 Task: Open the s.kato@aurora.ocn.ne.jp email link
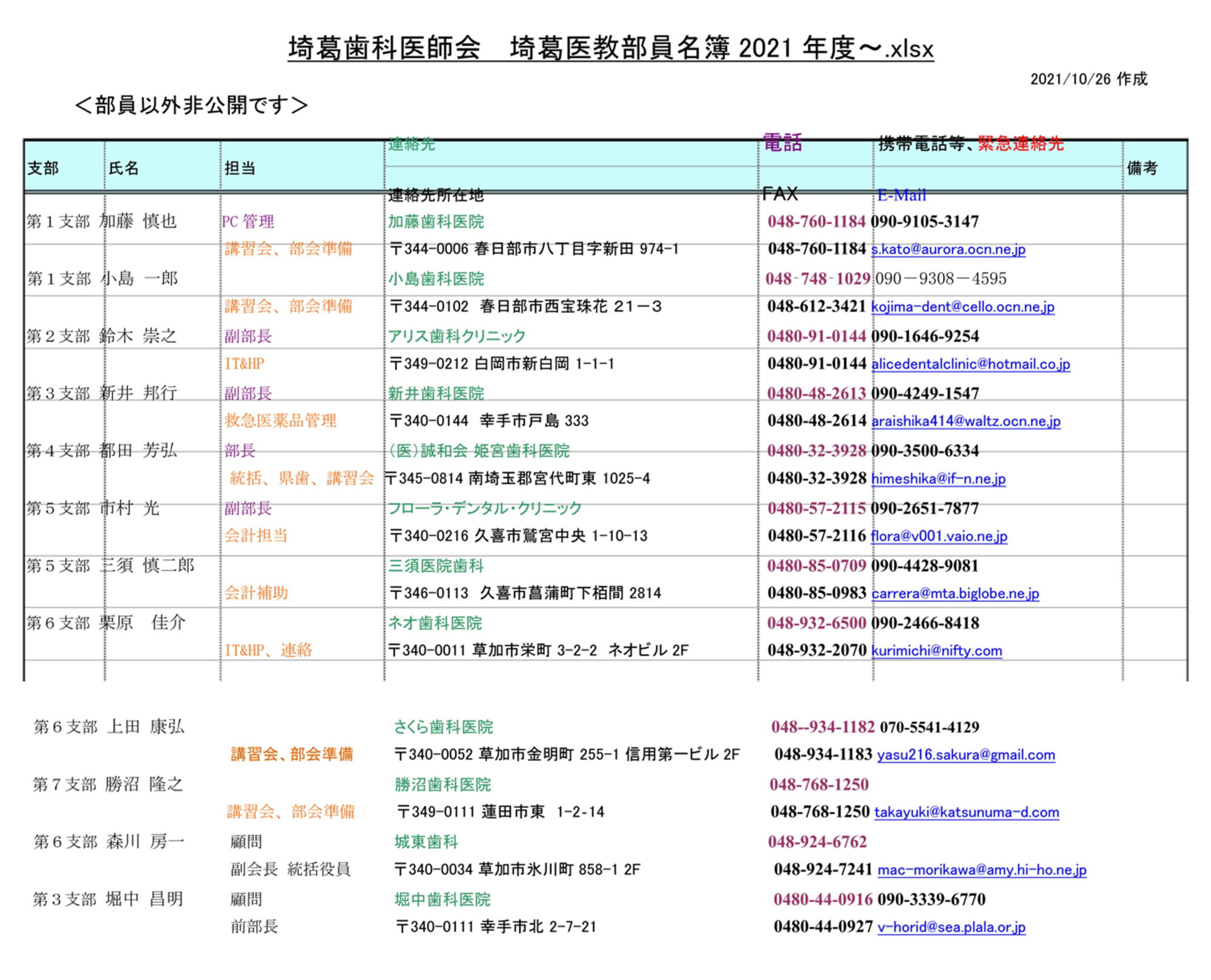[x=948, y=249]
